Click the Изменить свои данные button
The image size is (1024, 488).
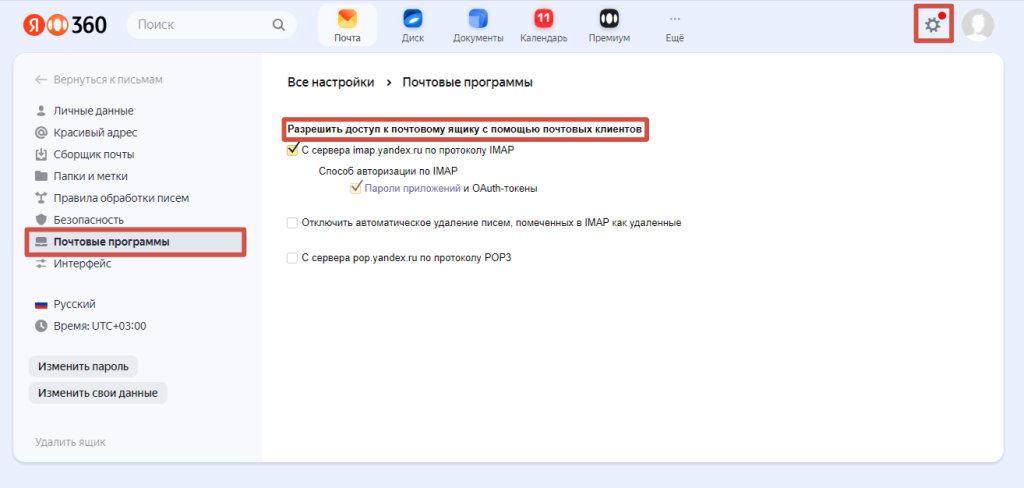pos(98,393)
